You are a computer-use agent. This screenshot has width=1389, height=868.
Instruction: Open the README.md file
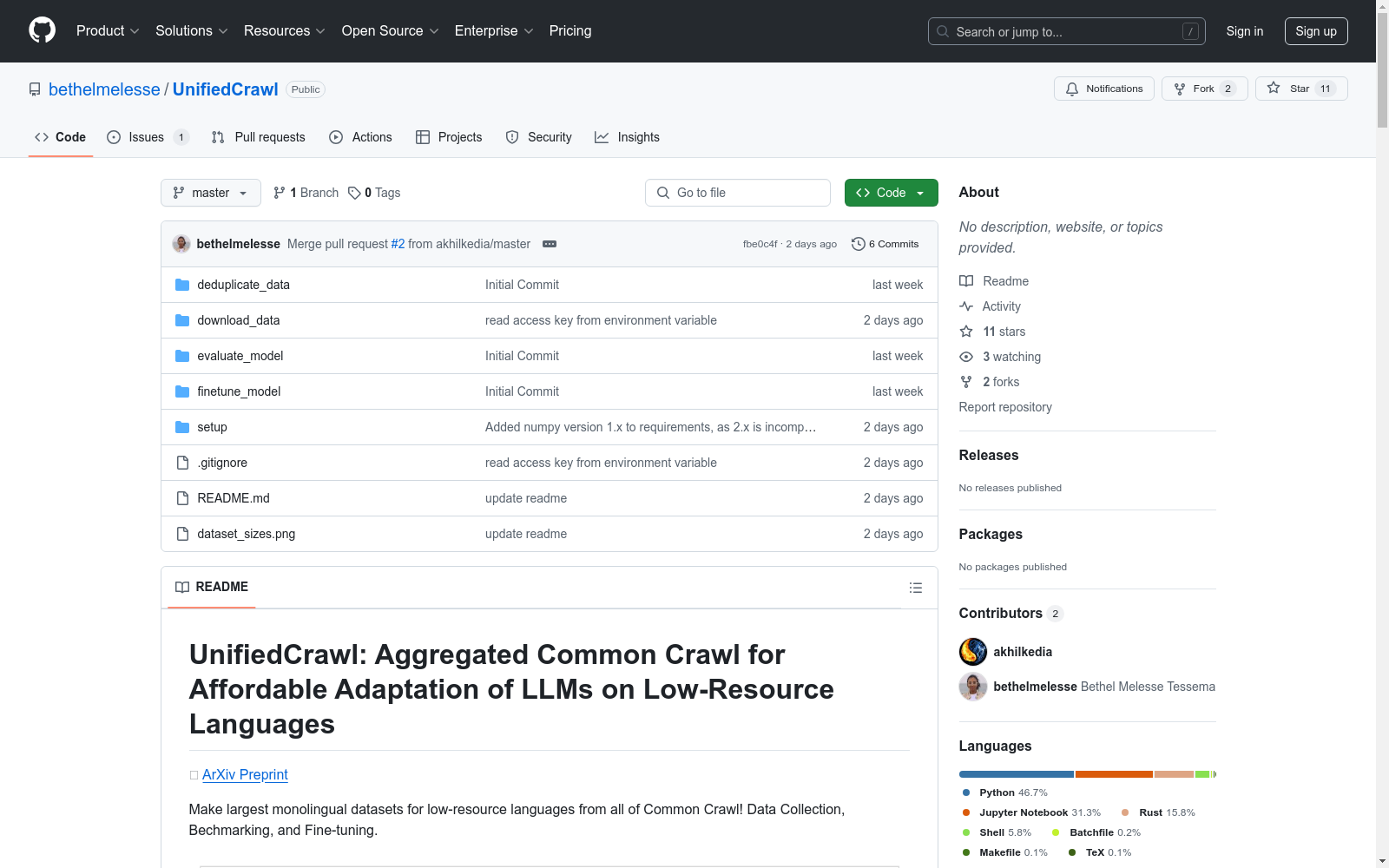coord(234,498)
